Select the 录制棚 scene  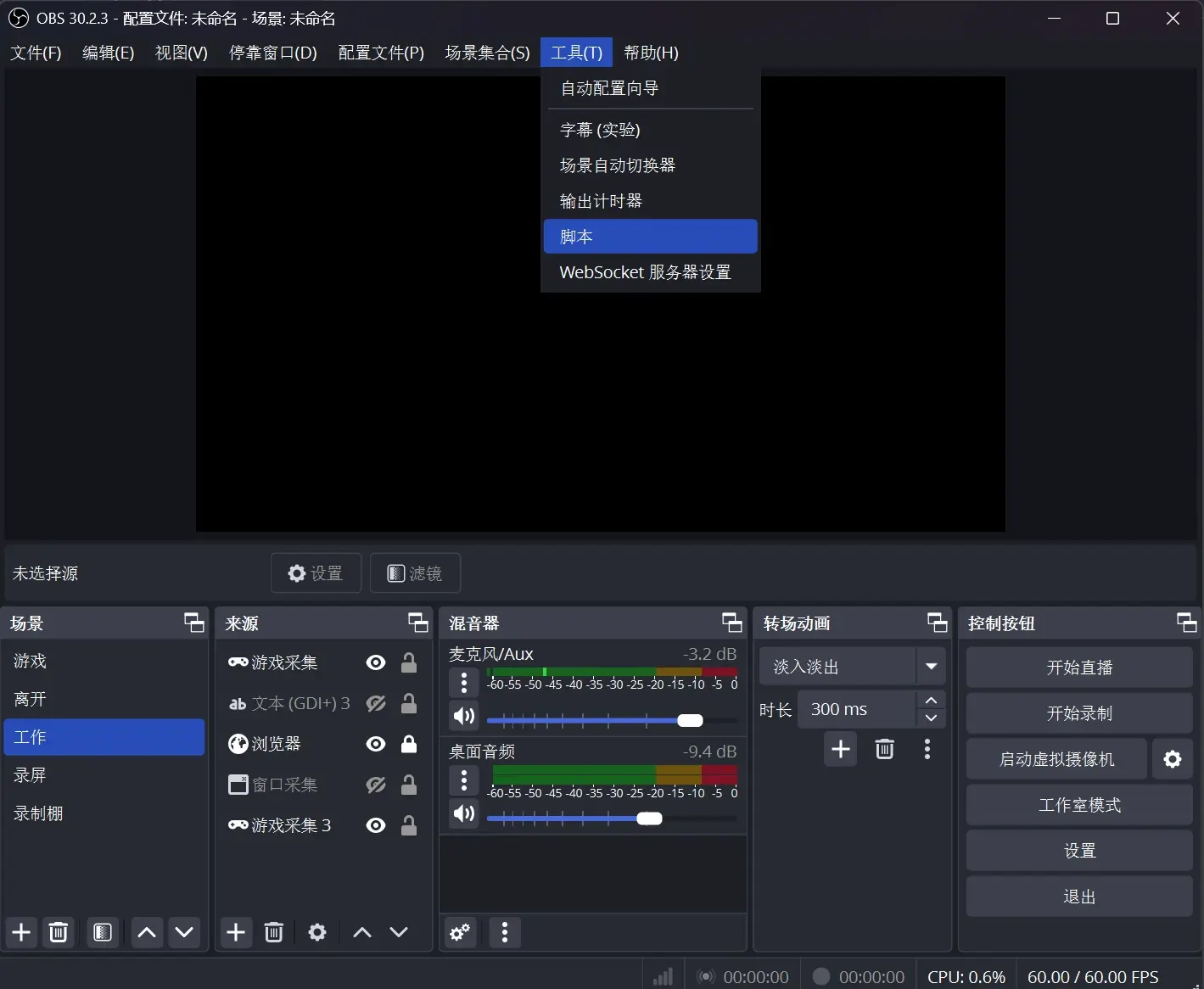104,813
